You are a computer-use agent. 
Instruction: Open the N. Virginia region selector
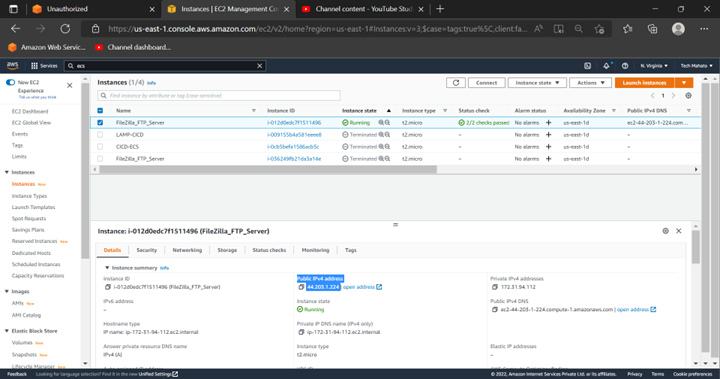(x=654, y=66)
